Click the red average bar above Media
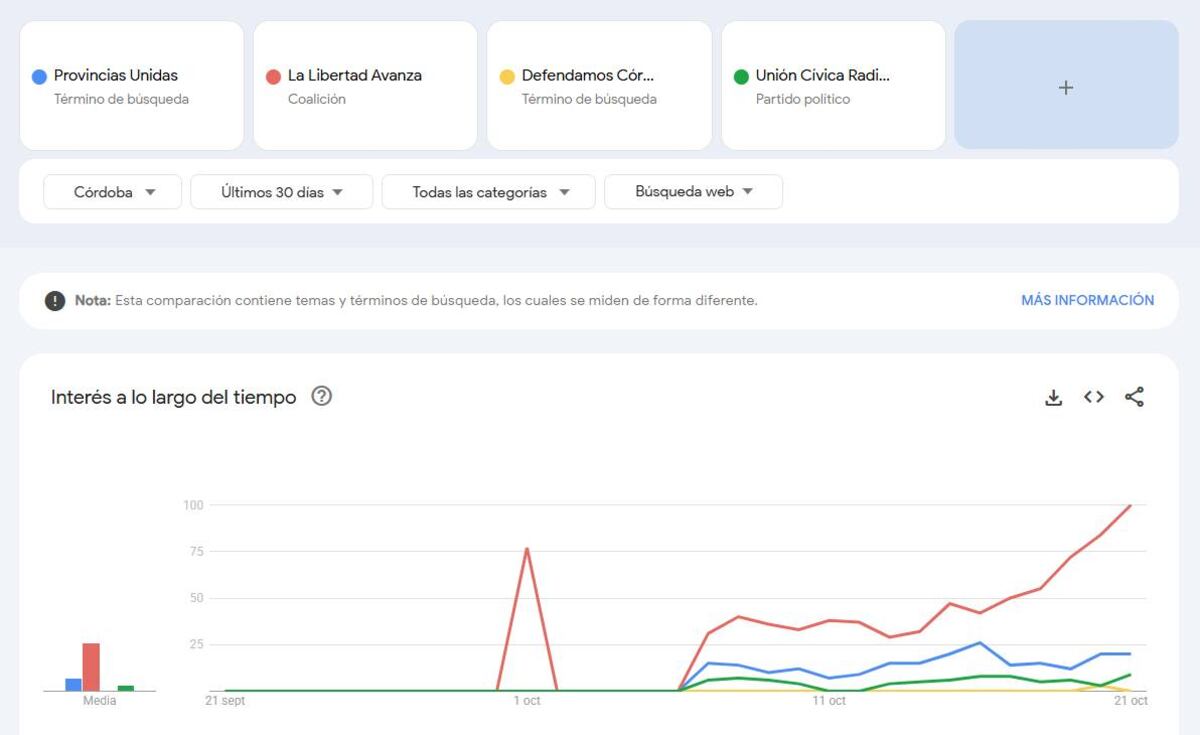 click(91, 667)
